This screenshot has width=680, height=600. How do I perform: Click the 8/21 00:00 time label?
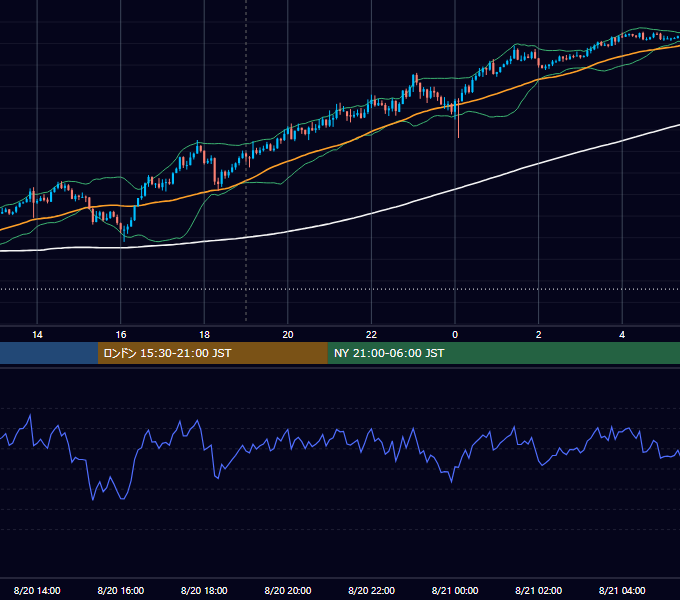coord(455,590)
